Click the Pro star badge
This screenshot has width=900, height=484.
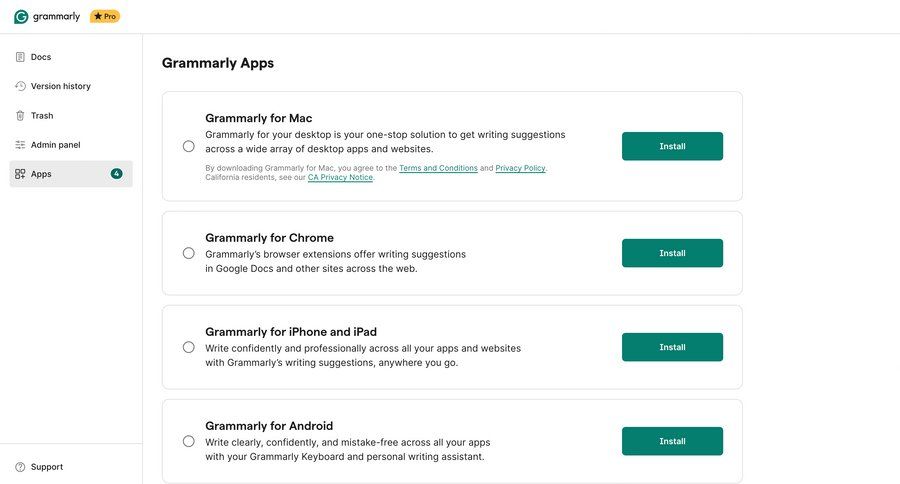104,17
